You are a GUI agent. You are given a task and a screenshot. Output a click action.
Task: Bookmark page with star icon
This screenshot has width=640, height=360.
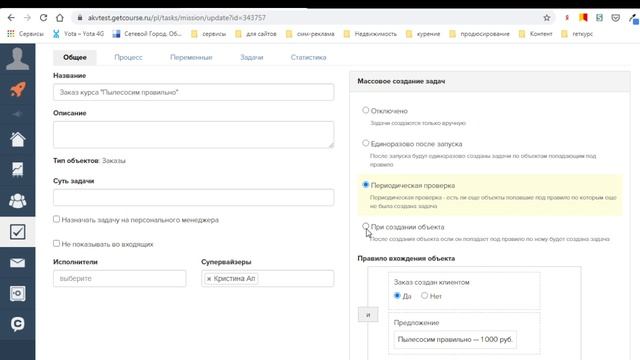[x=547, y=18]
